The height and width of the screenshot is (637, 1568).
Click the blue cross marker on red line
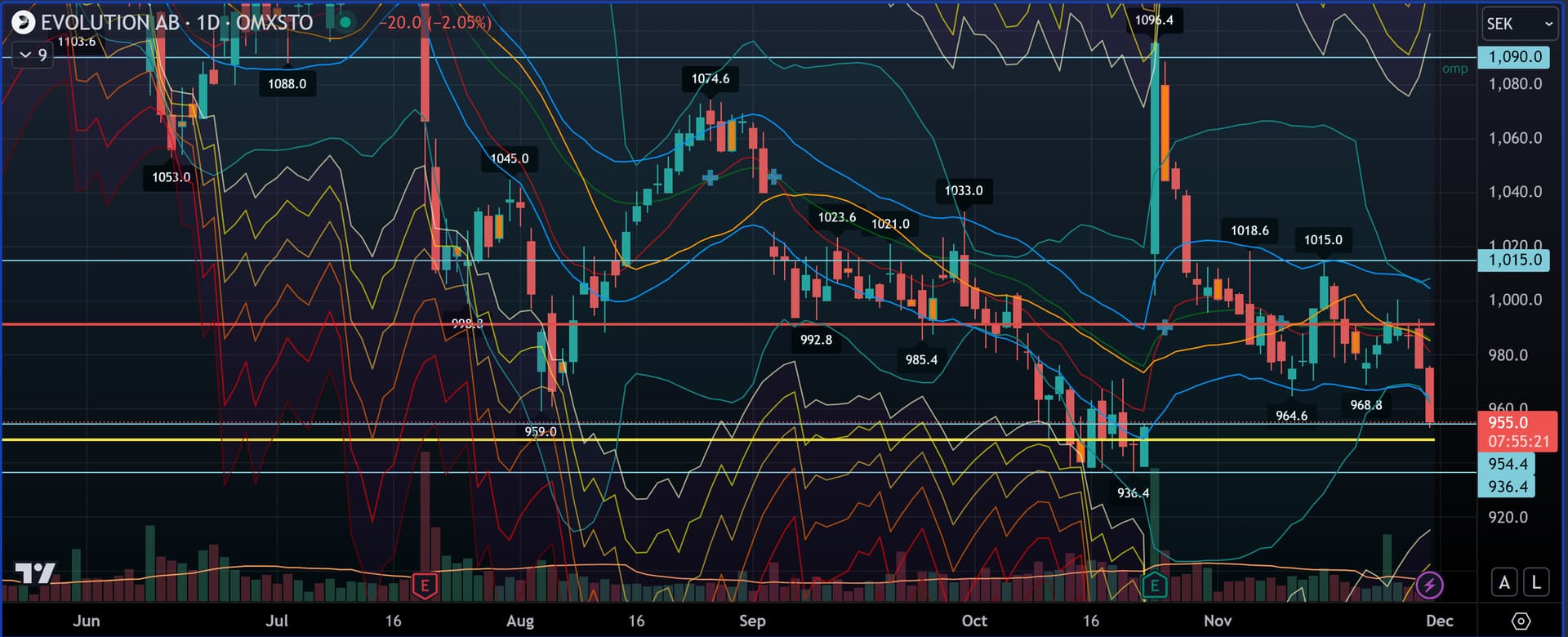1165,327
